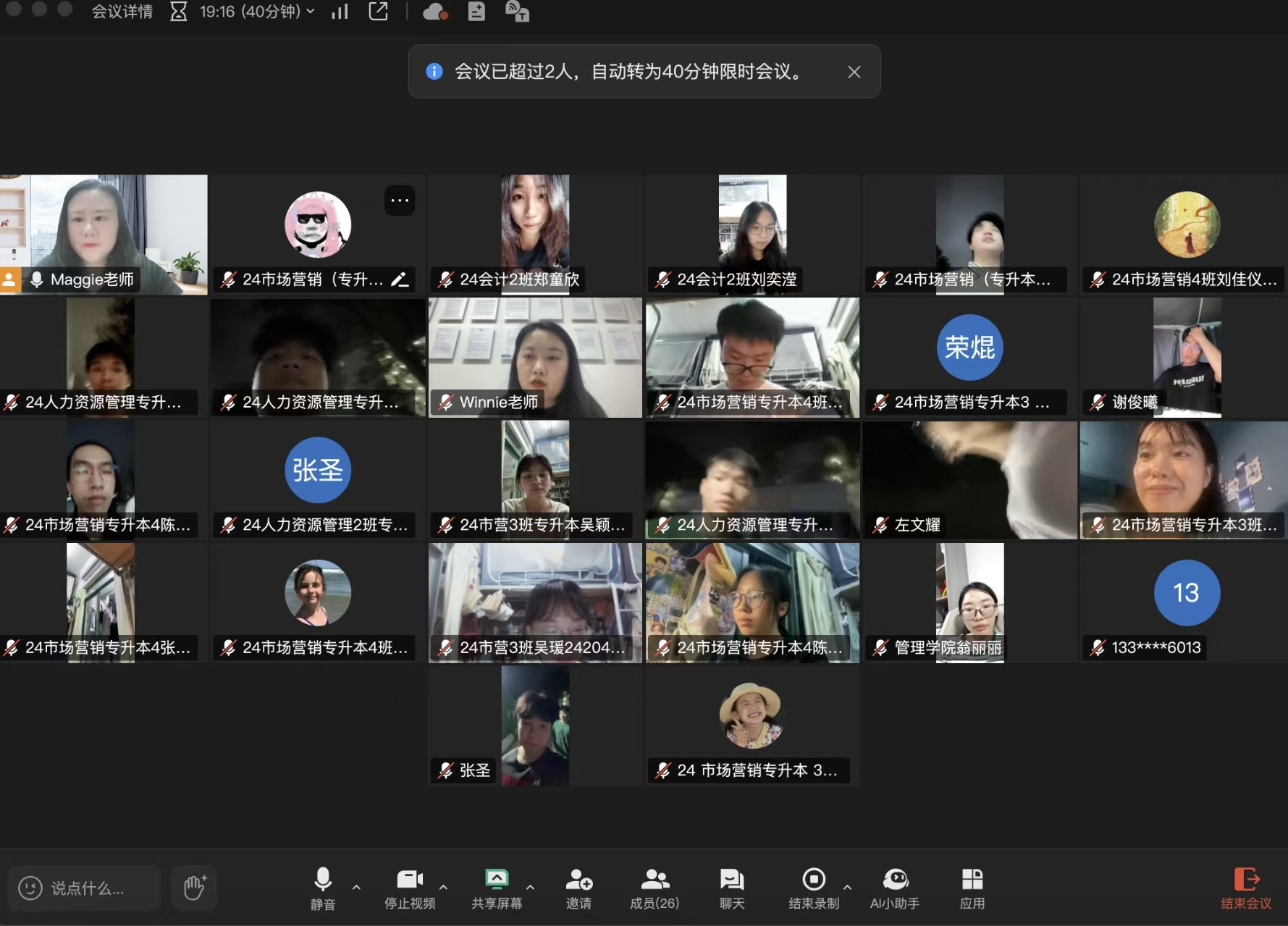Expand audio options arrow beside 静音
The image size is (1288, 926).
(356, 887)
